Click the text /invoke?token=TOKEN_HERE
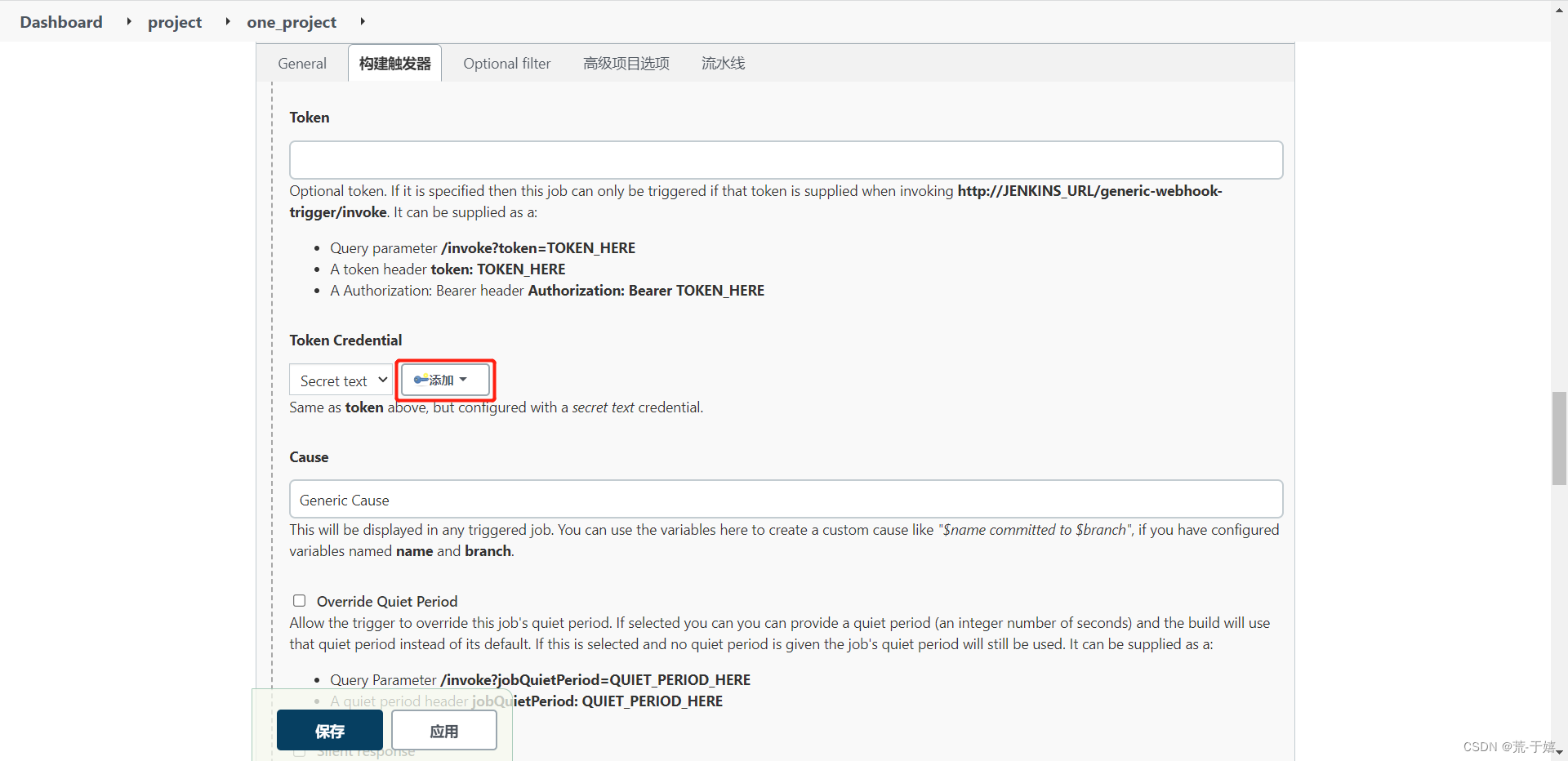1568x761 pixels. [x=538, y=248]
